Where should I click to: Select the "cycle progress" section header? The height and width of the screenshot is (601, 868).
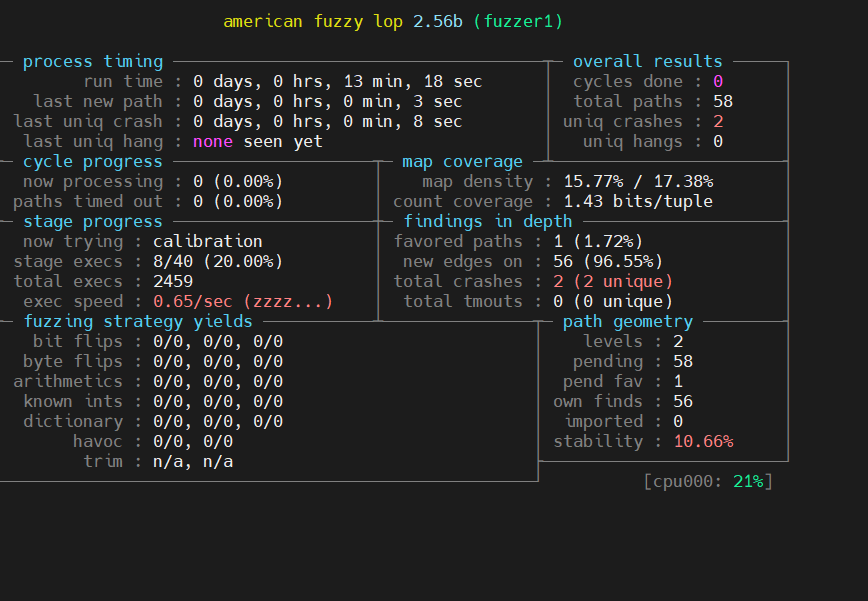(x=92, y=162)
